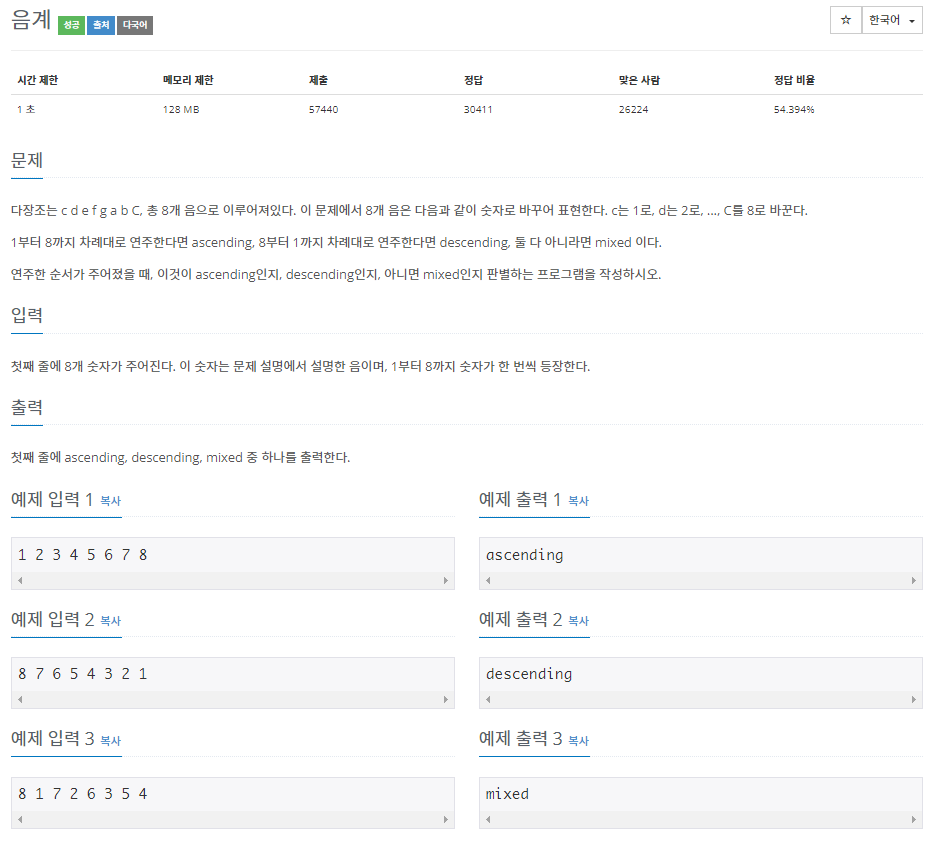
Task: Copy 예제 입력 2 with 복사 link
Action: tap(110, 621)
